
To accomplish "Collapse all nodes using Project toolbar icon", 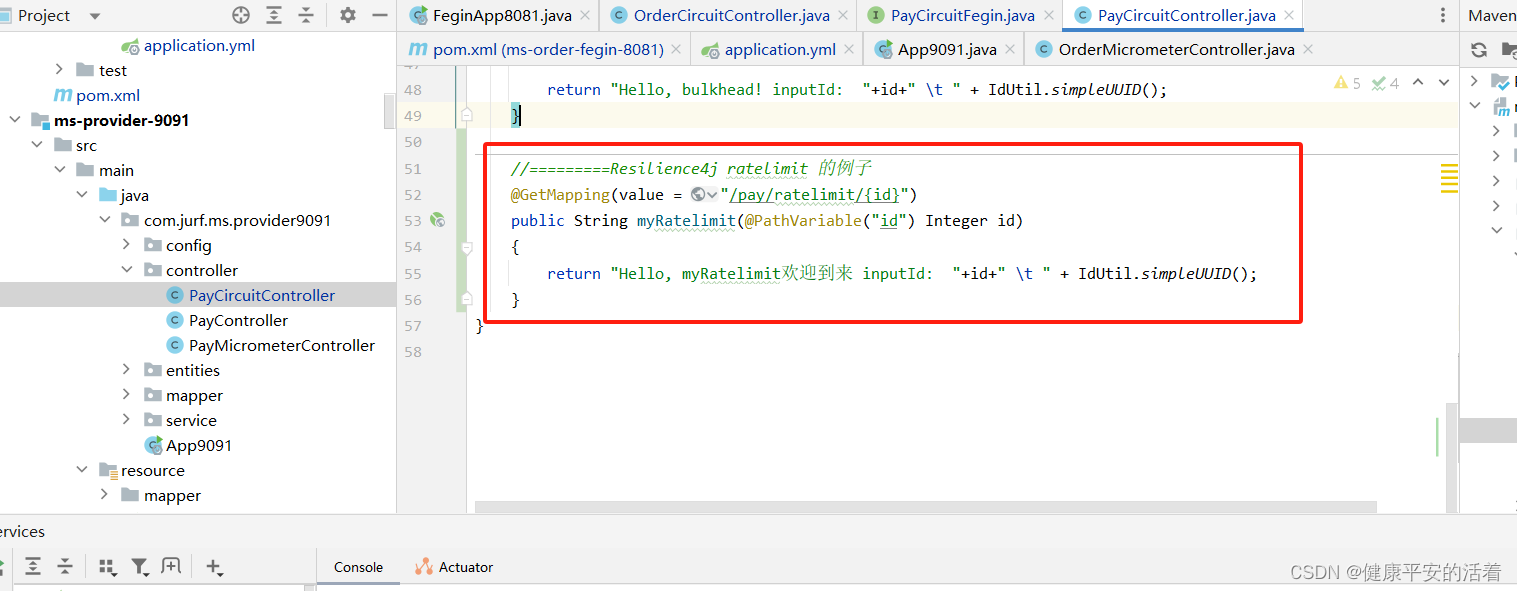I will point(307,15).
